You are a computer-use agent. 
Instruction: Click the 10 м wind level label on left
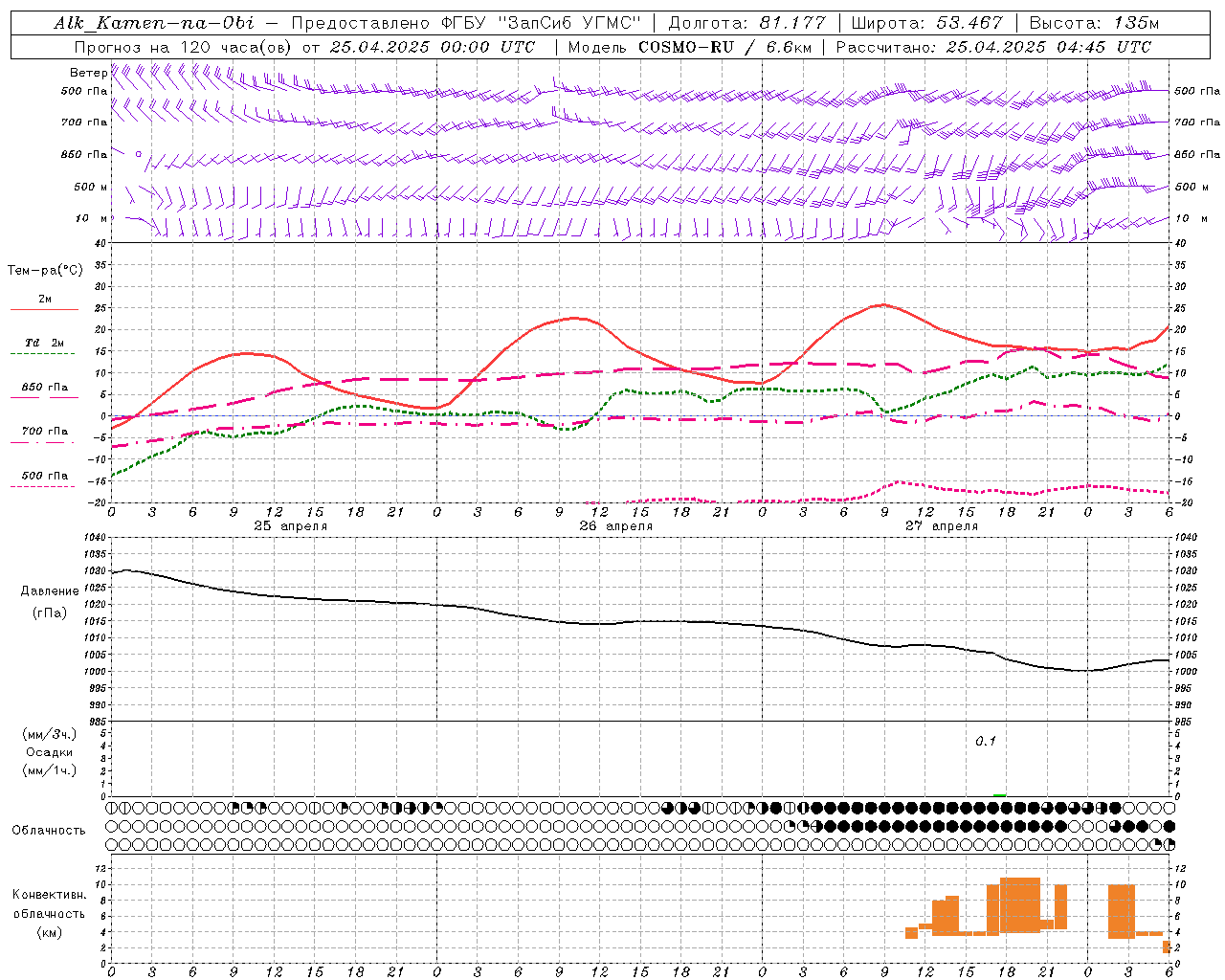tap(92, 219)
